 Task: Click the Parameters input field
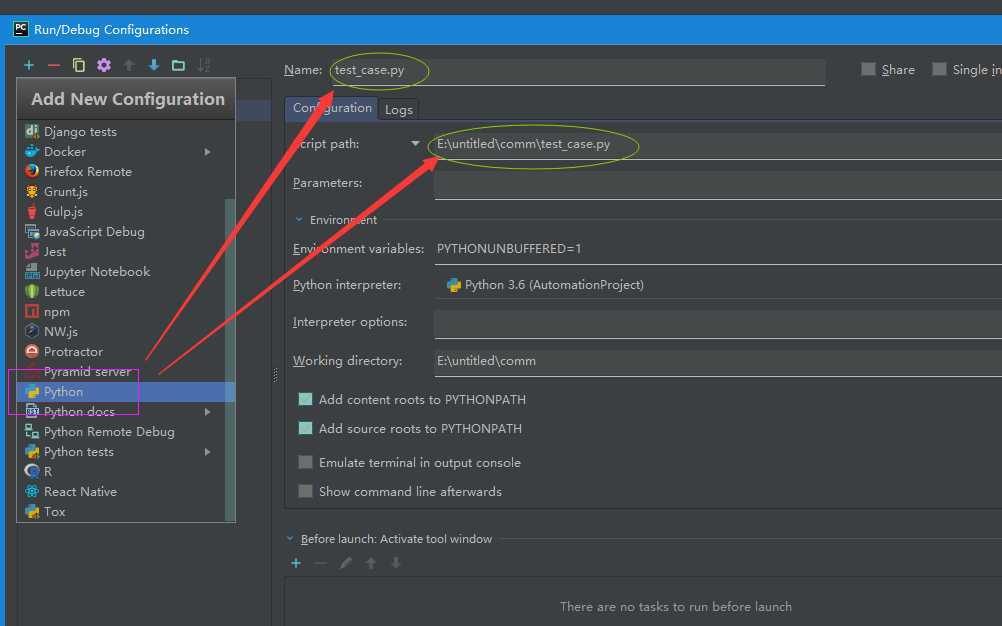718,185
